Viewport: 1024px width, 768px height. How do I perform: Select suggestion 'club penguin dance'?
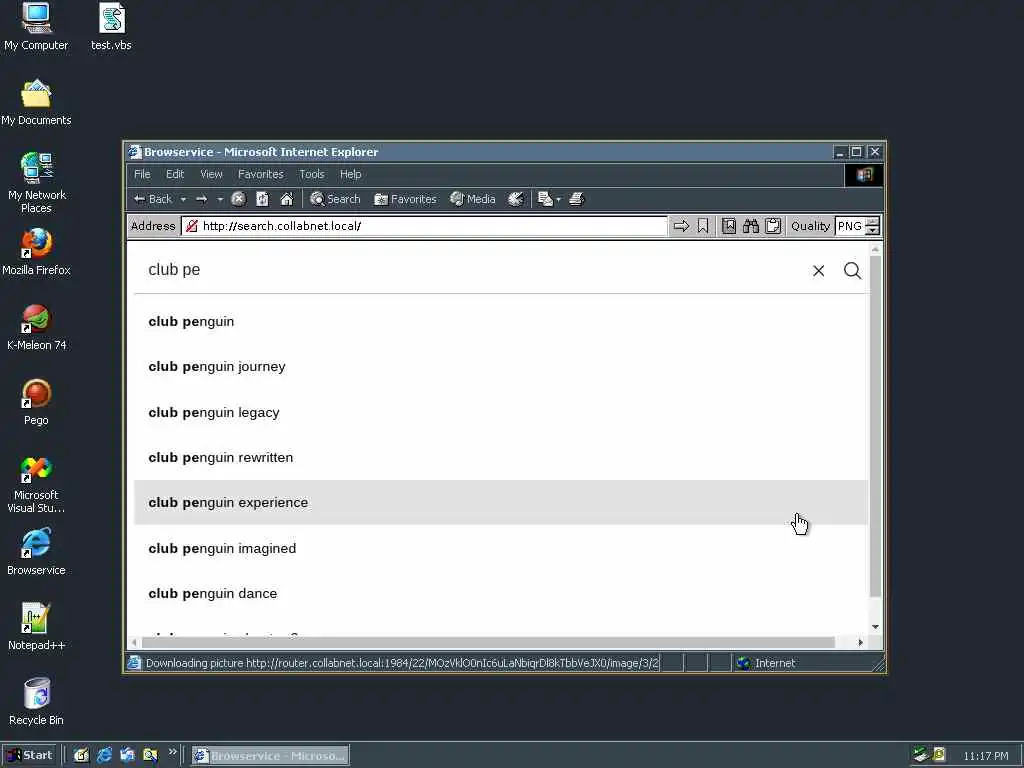click(501, 593)
